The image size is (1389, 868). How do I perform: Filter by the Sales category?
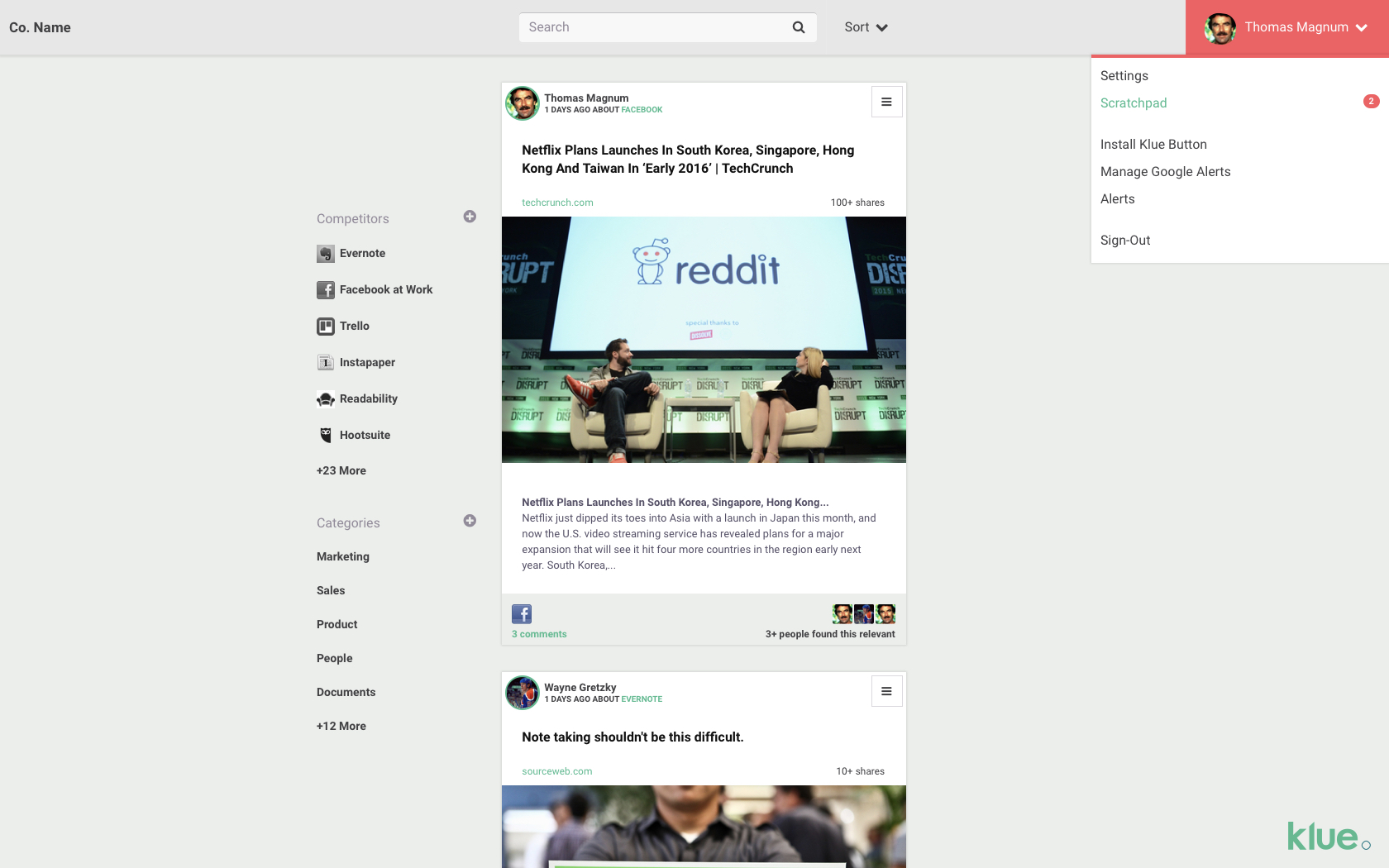(x=331, y=591)
